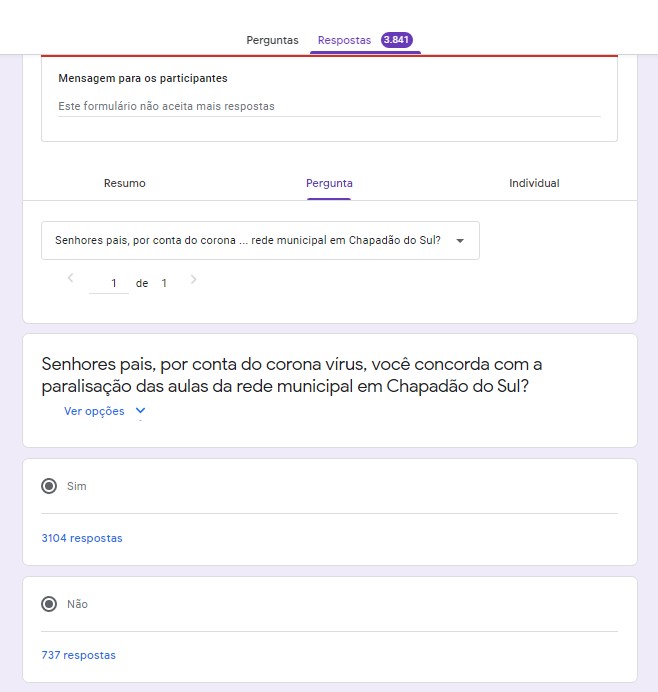
Task: Open the Respostas tab
Action: click(344, 40)
